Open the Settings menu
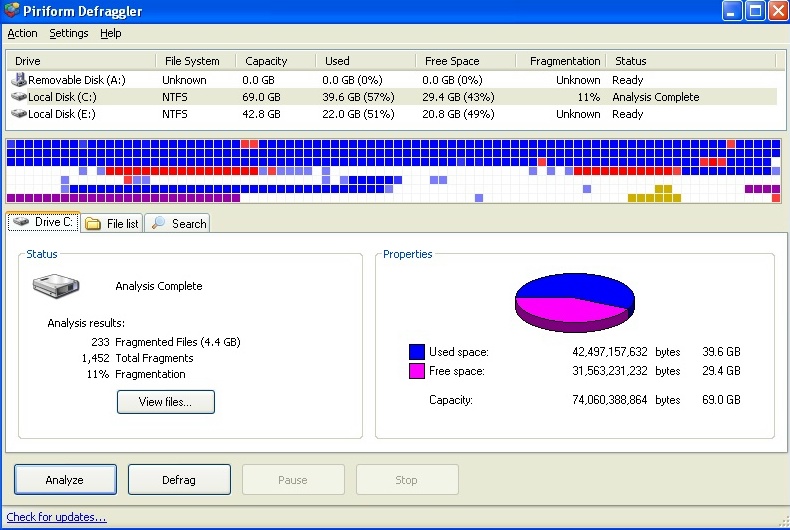The height and width of the screenshot is (530, 790). [69, 33]
